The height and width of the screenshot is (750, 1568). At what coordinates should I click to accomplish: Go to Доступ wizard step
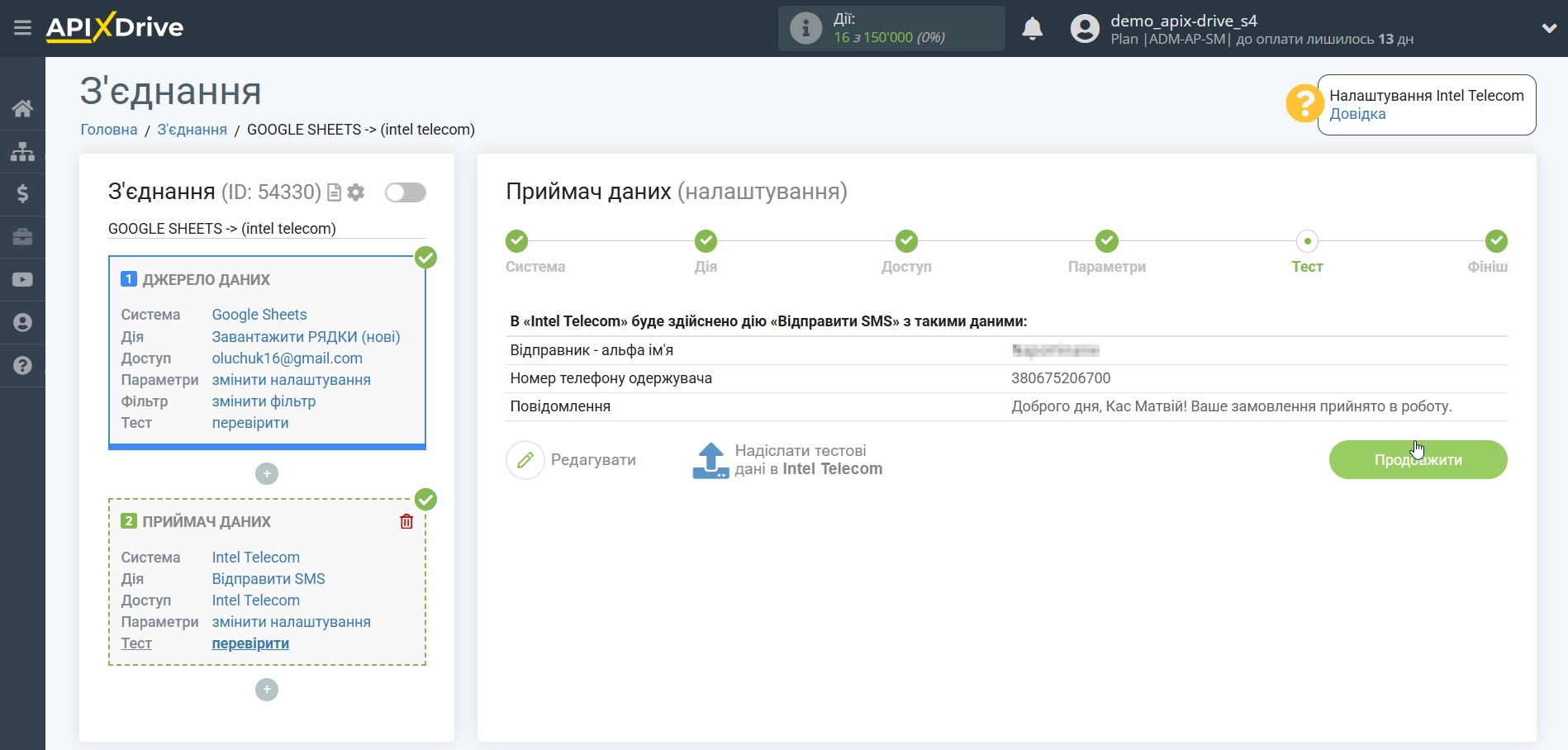point(906,241)
